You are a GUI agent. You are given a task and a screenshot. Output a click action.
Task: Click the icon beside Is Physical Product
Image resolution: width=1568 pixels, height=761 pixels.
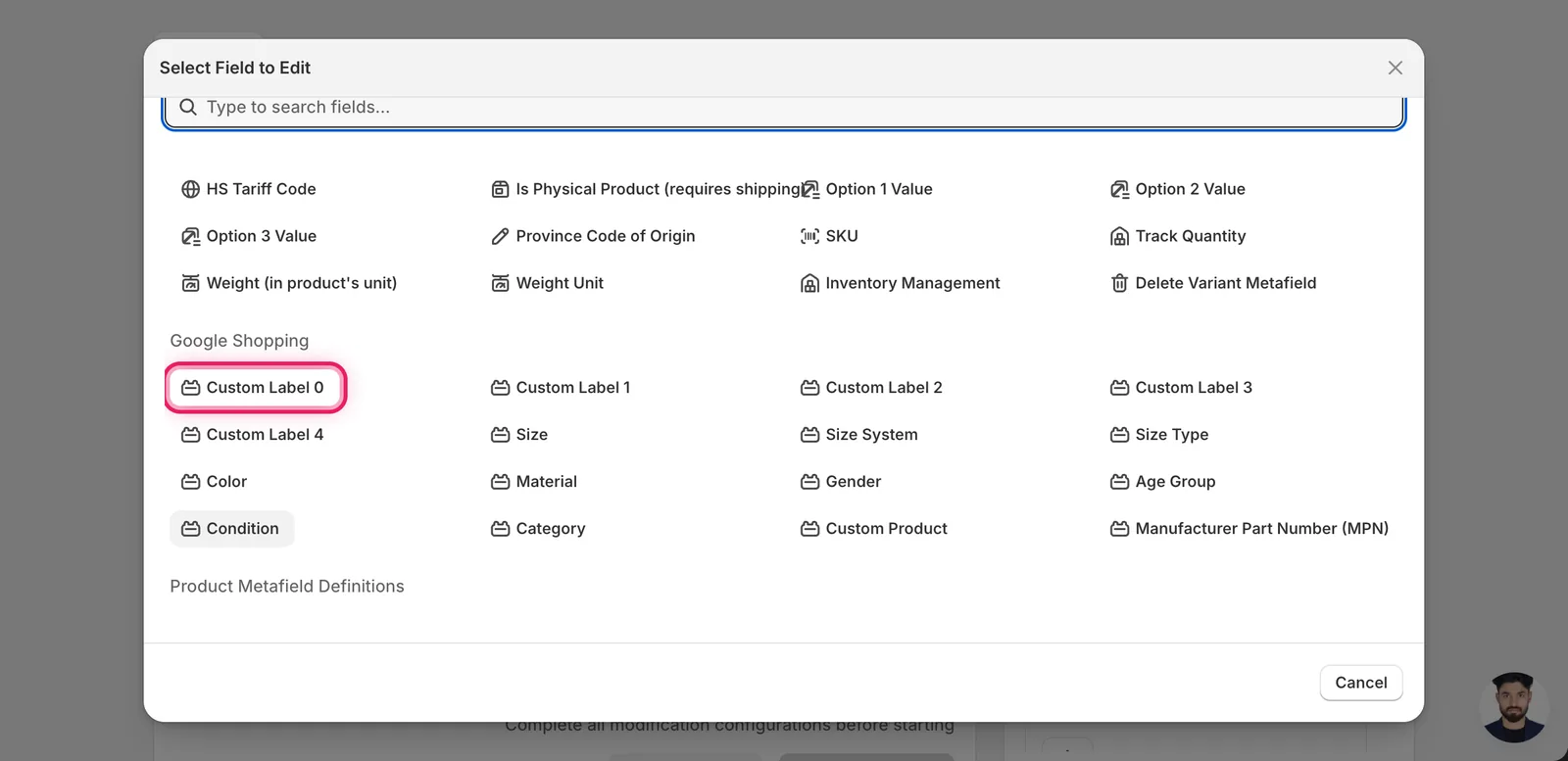500,189
